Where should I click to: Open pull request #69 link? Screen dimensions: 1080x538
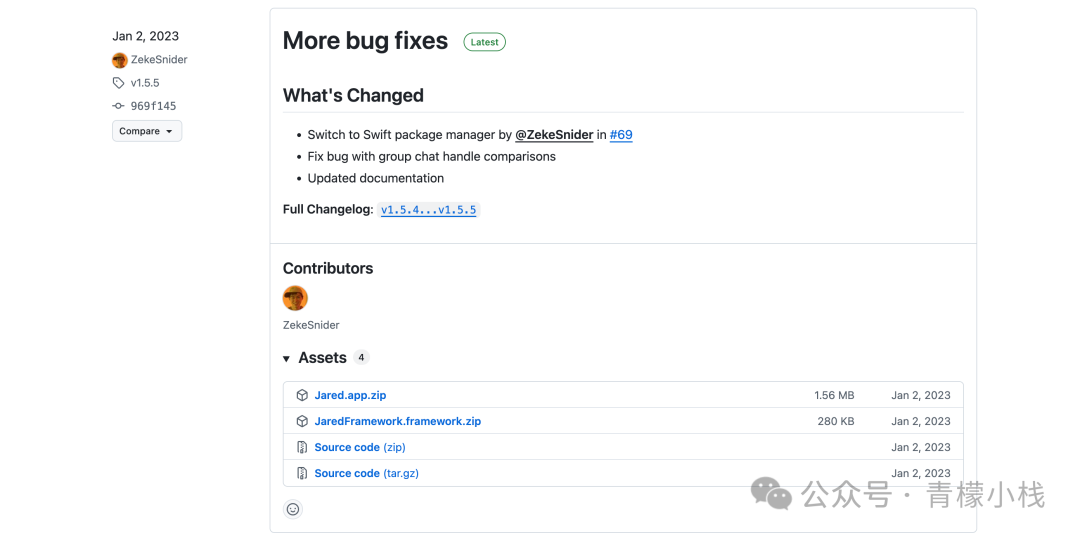(x=621, y=135)
